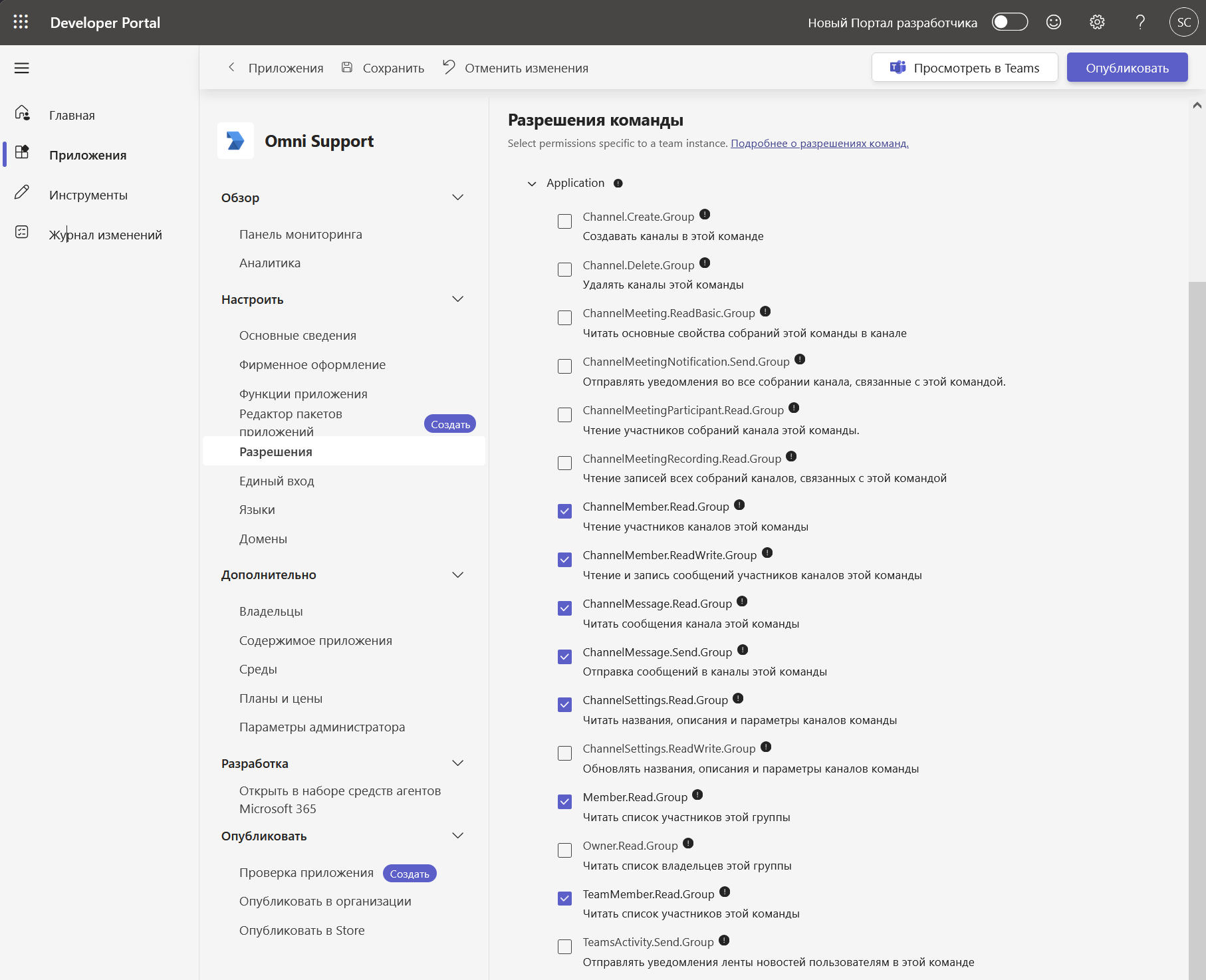Collapse the Настроить section chevron
1206x980 pixels.
point(457,299)
